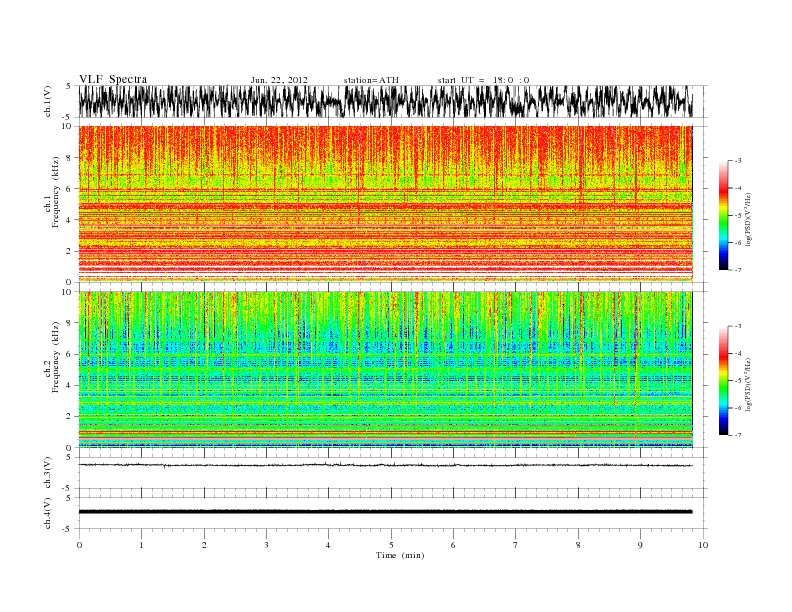Click time axis tick label '0'
The image size is (792, 612).
79,545
